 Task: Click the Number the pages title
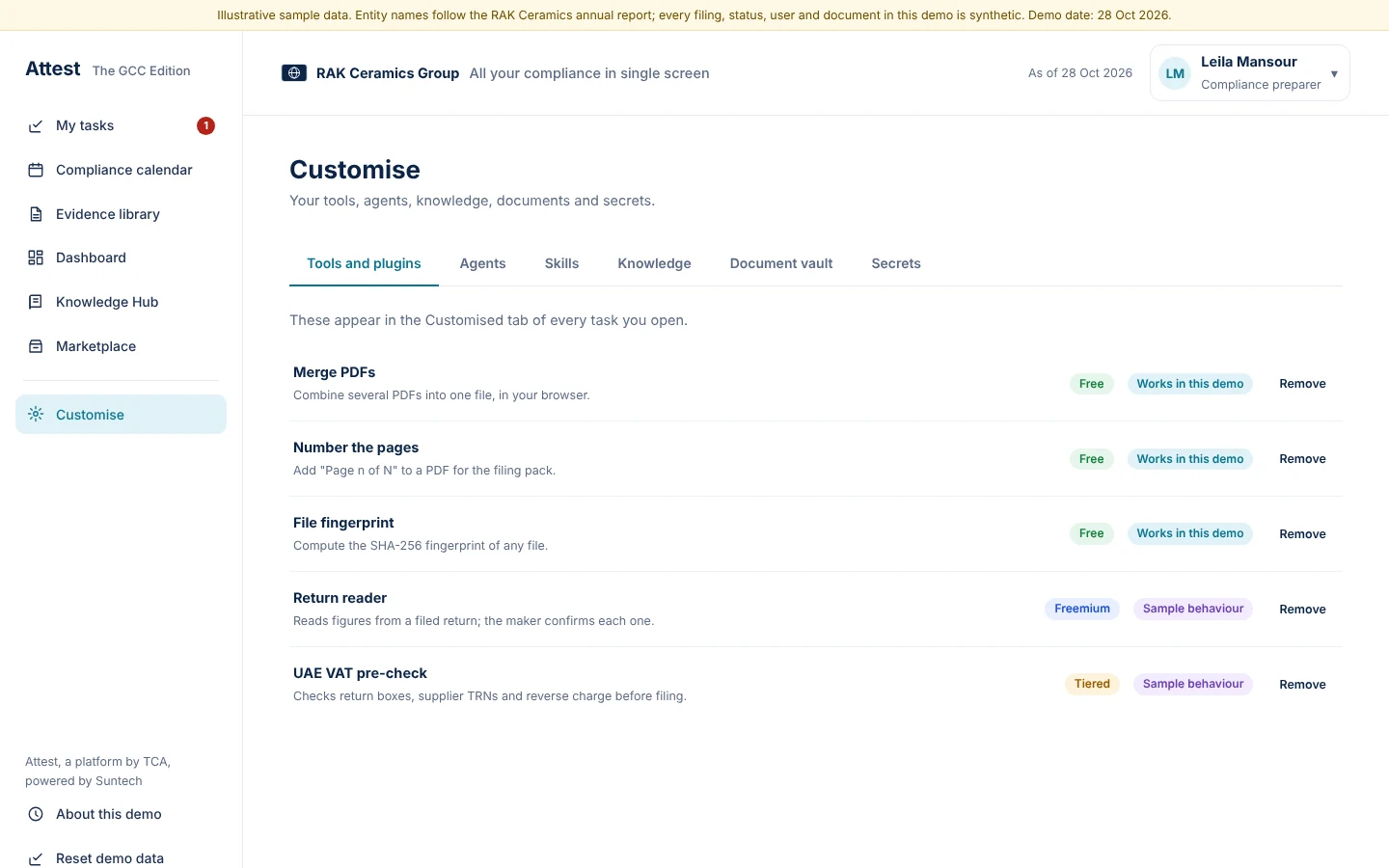click(356, 448)
